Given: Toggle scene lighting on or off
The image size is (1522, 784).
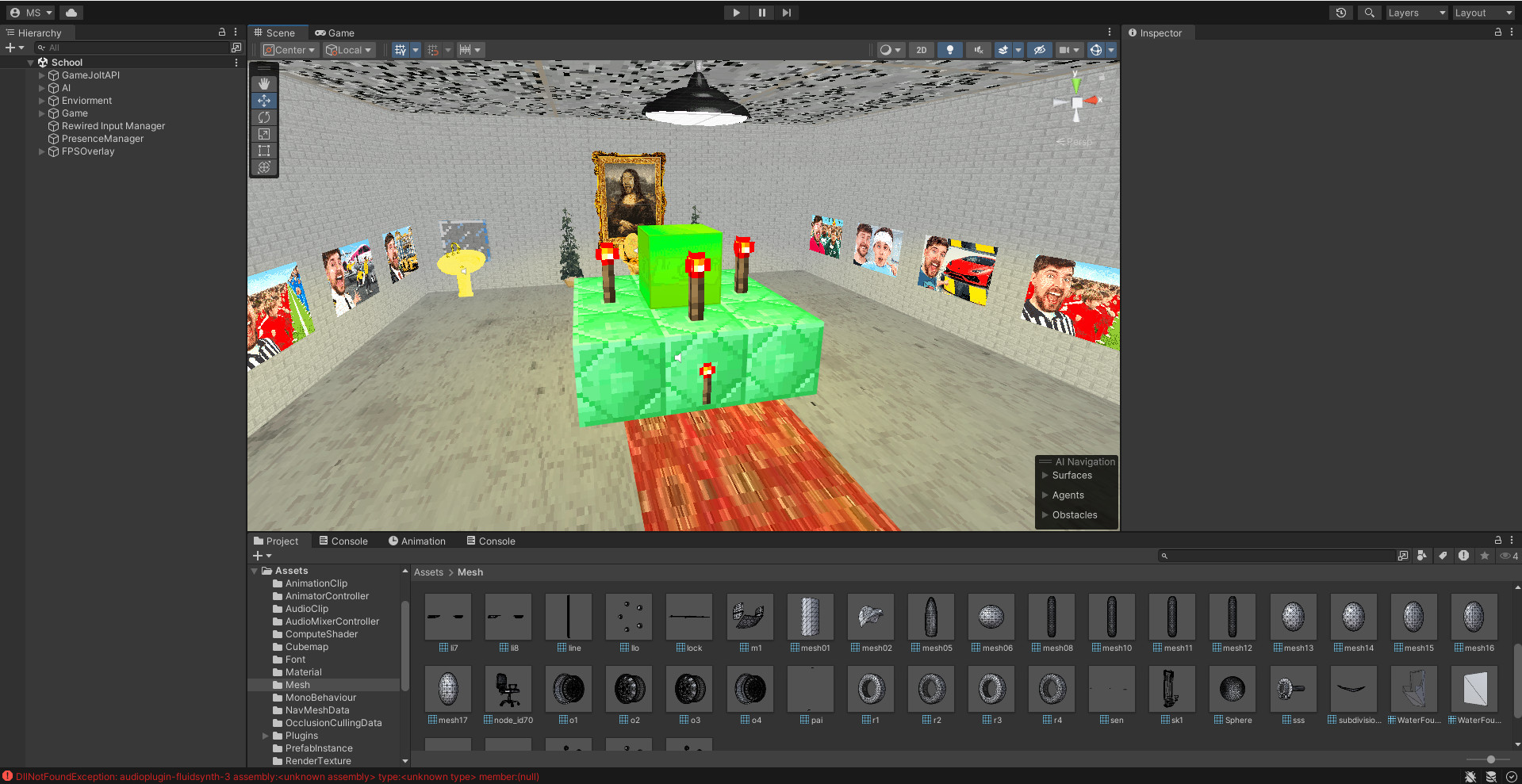Looking at the screenshot, I should 949,49.
